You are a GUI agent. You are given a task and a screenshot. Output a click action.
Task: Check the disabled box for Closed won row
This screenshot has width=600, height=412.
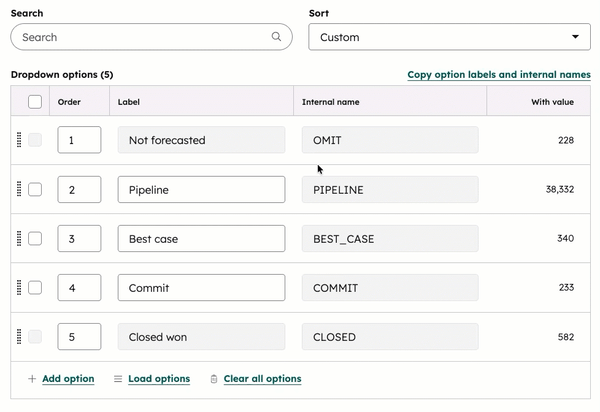(x=35, y=337)
